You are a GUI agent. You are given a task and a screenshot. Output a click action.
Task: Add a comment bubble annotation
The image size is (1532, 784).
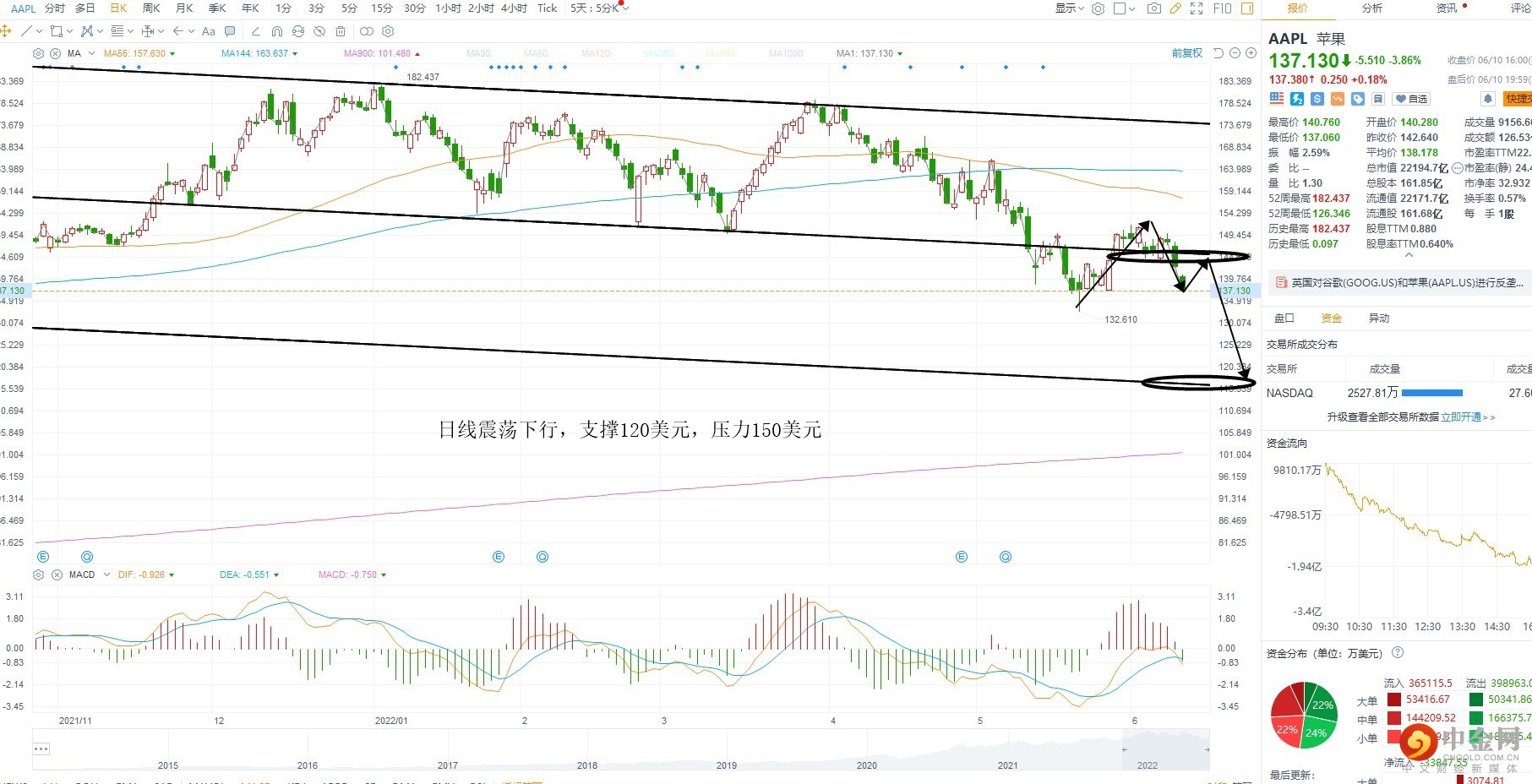(x=230, y=31)
